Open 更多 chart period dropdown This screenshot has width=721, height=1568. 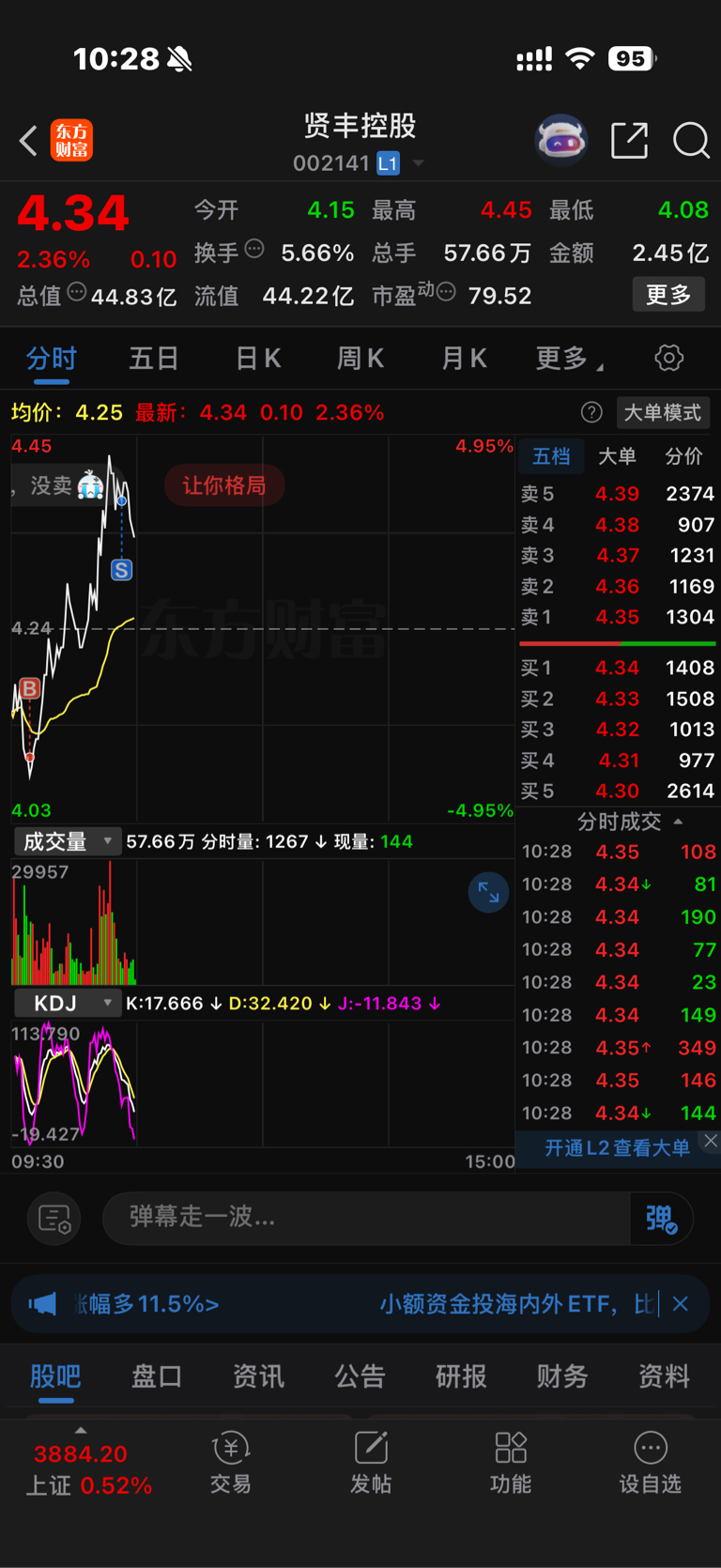click(570, 358)
